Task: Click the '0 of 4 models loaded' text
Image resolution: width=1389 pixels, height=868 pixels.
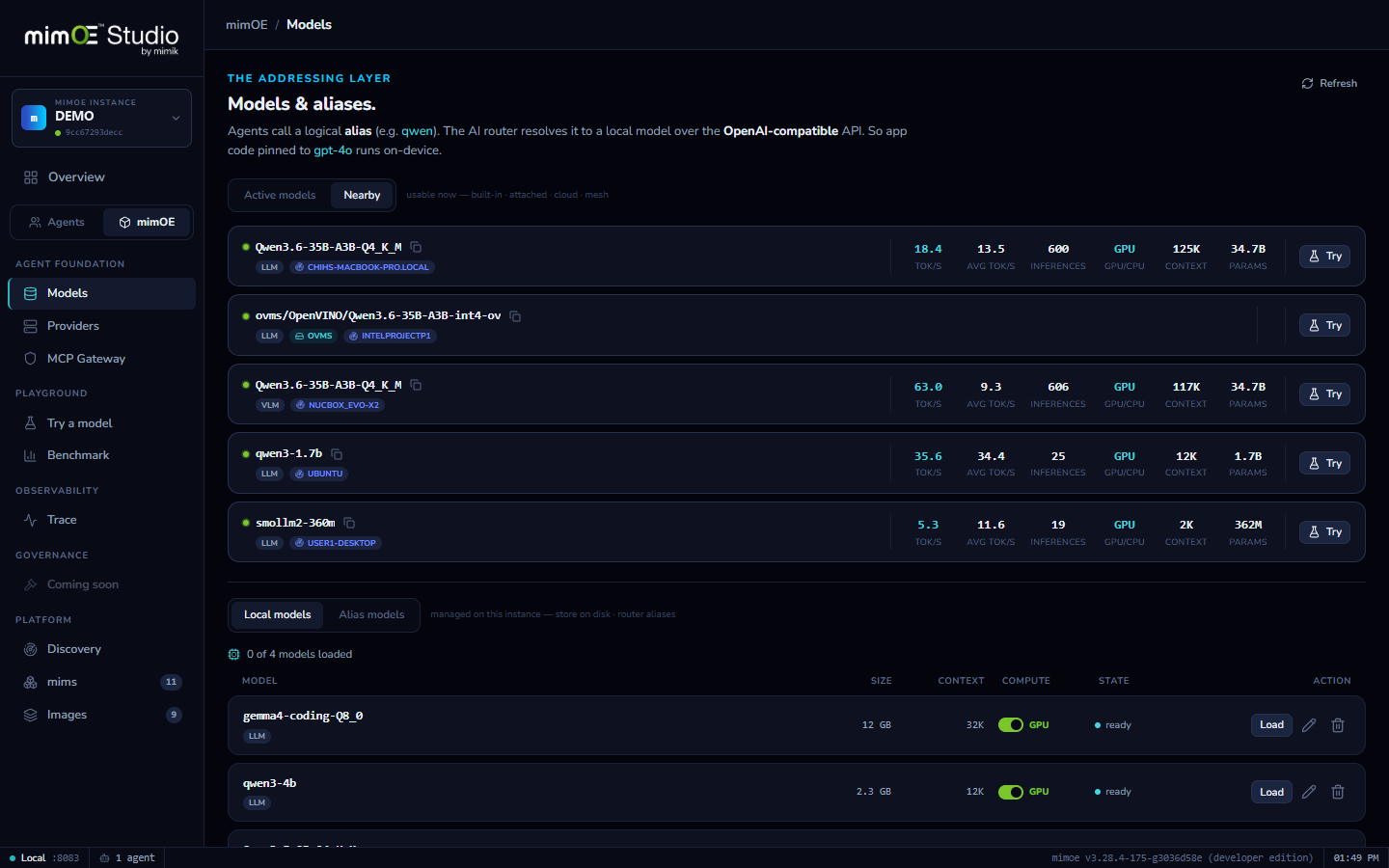Action: pos(299,654)
